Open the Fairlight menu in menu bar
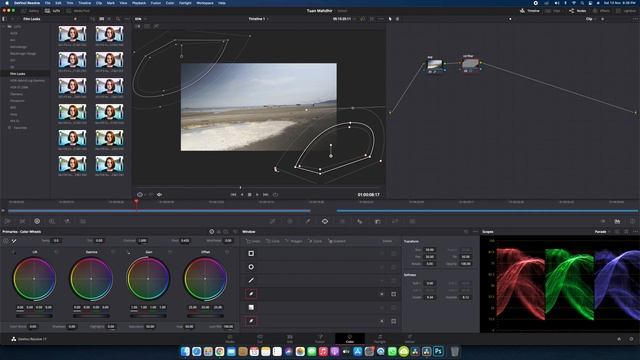The height and width of the screenshot is (360, 640). pyautogui.click(x=185, y=3)
